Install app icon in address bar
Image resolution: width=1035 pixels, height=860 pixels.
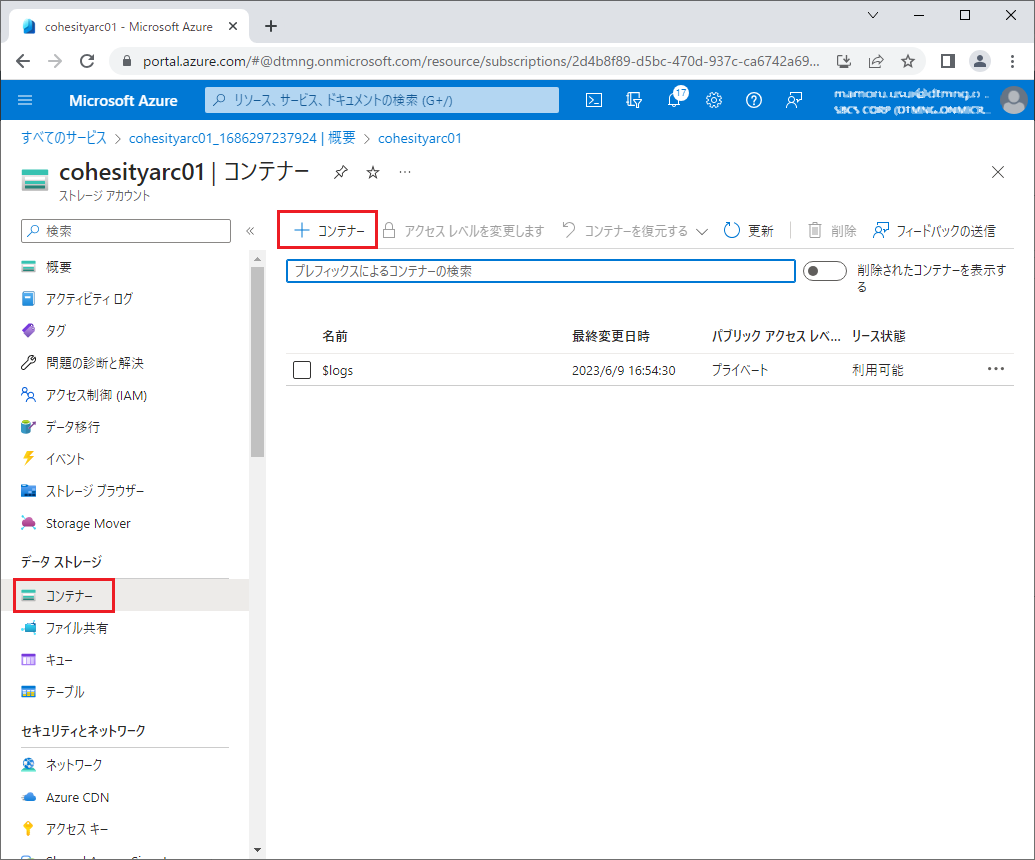tap(844, 61)
